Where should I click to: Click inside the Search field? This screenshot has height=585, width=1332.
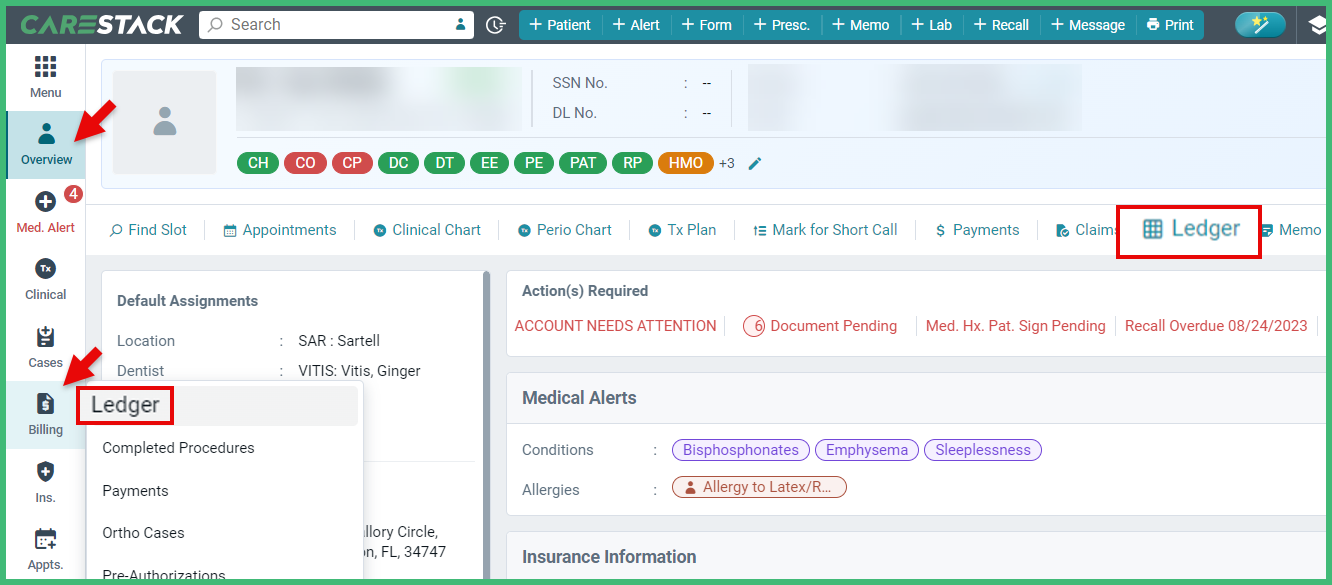point(330,24)
